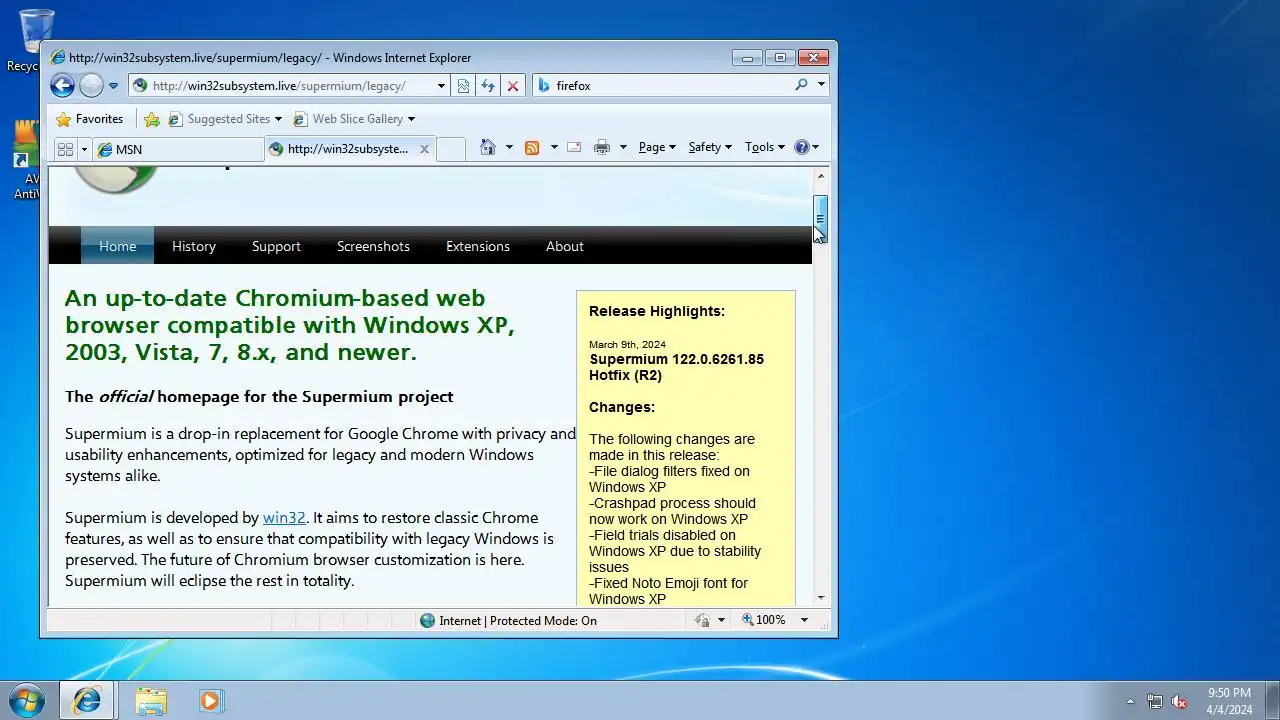Follow the win32 hyperlink
Screen dimensions: 1280x720
click(x=284, y=518)
